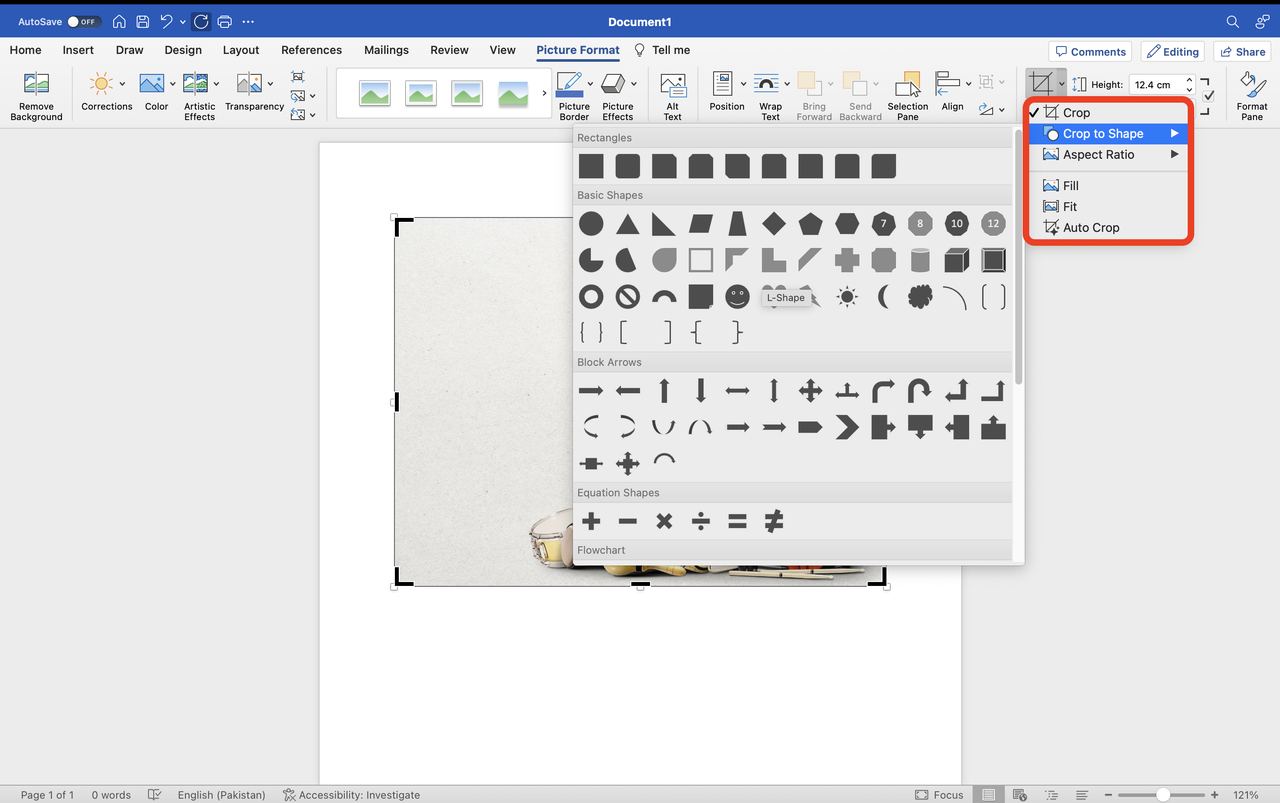
Task: Click the Share button
Action: point(1241,52)
